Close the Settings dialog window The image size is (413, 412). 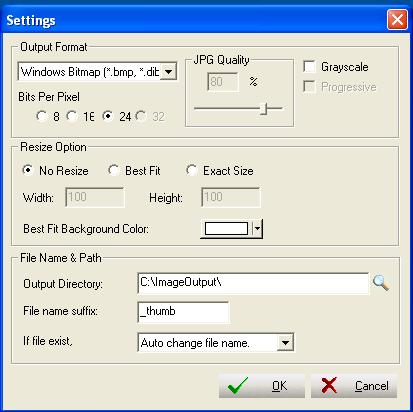pyautogui.click(x=397, y=20)
